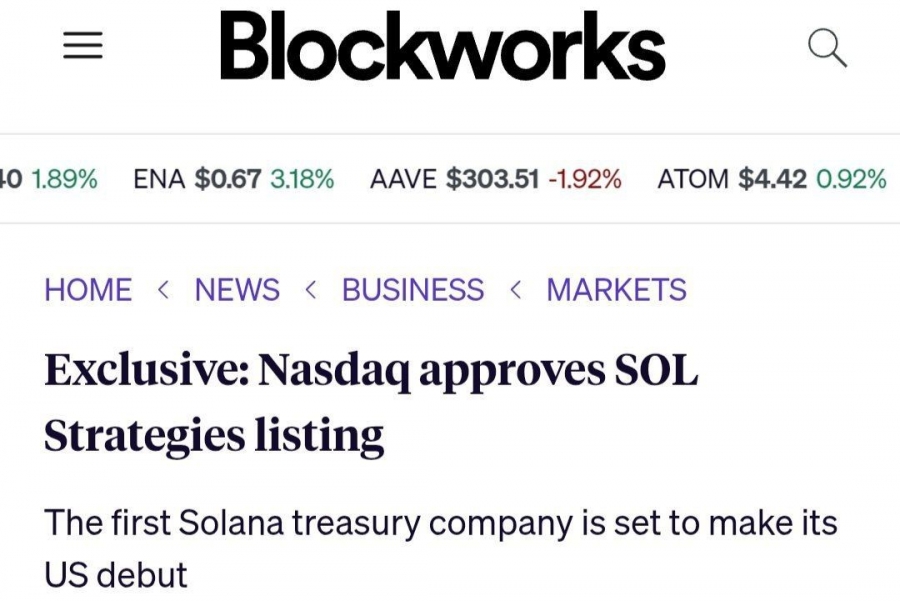Open the BUSINESS breadcrumb link
Screen dimensions: 900x601
click(411, 290)
